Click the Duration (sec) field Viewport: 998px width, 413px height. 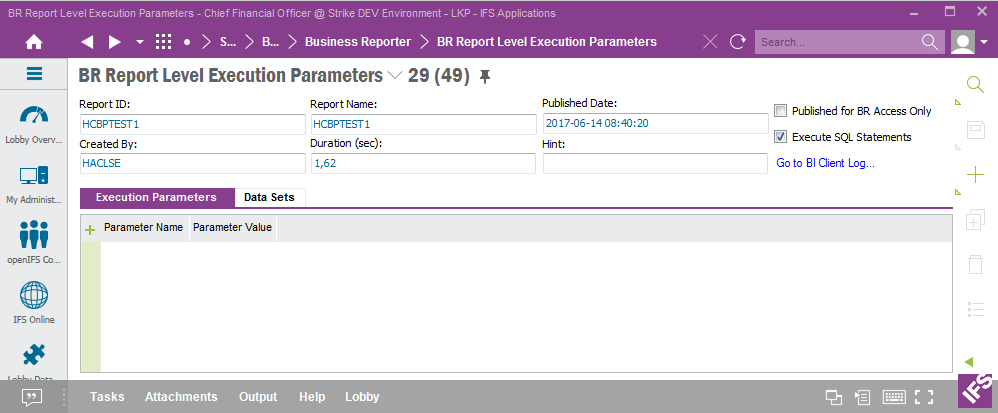point(423,164)
